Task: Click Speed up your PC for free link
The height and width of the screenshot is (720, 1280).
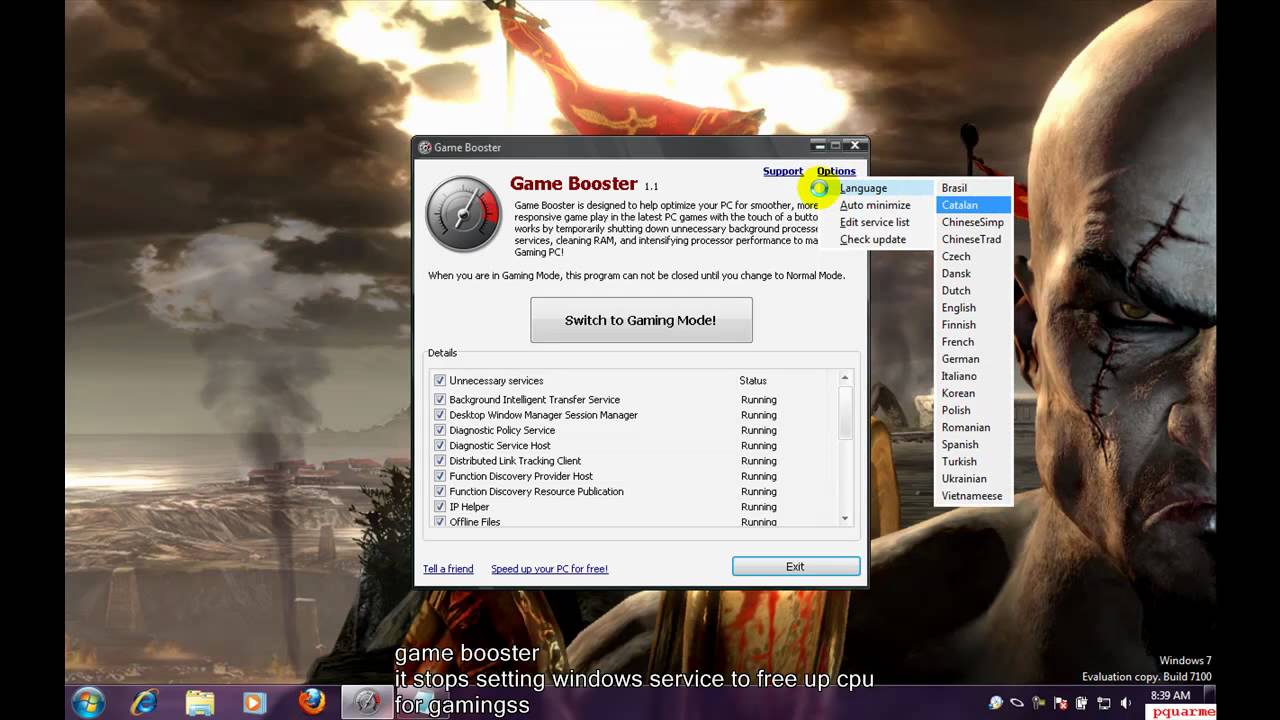Action: coord(549,569)
